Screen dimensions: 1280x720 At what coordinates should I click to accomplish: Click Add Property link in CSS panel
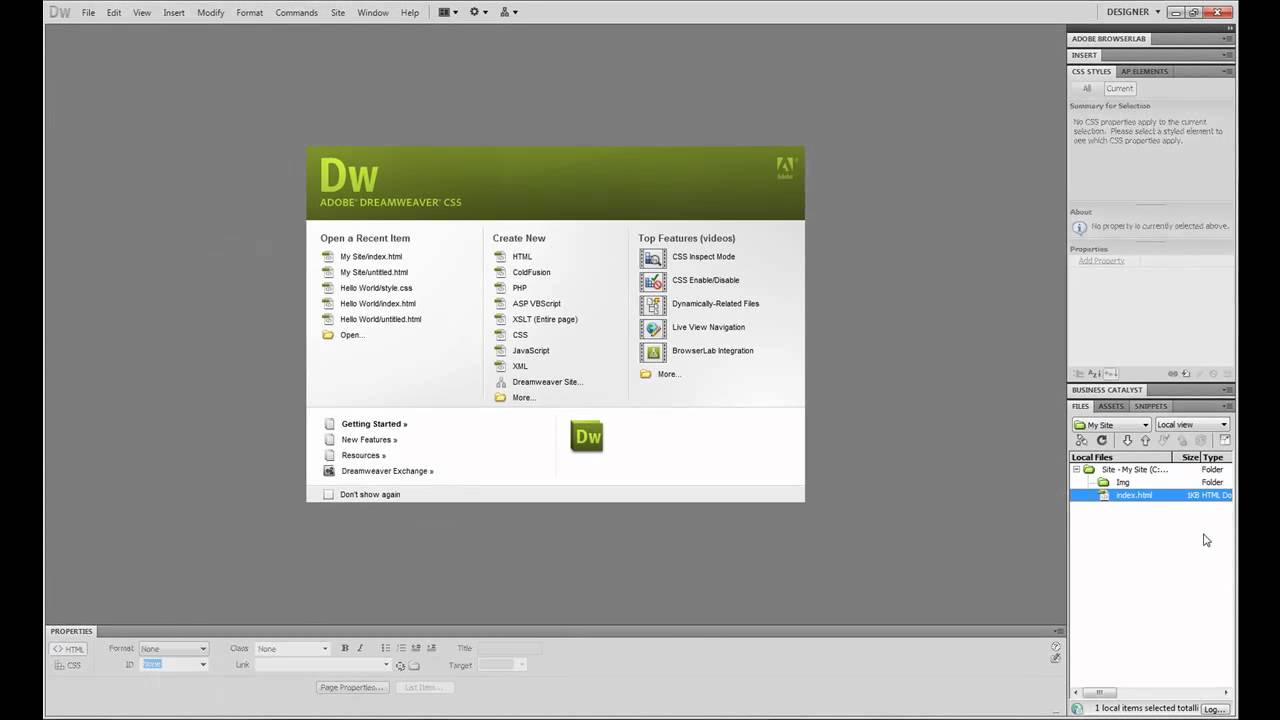point(1101,261)
